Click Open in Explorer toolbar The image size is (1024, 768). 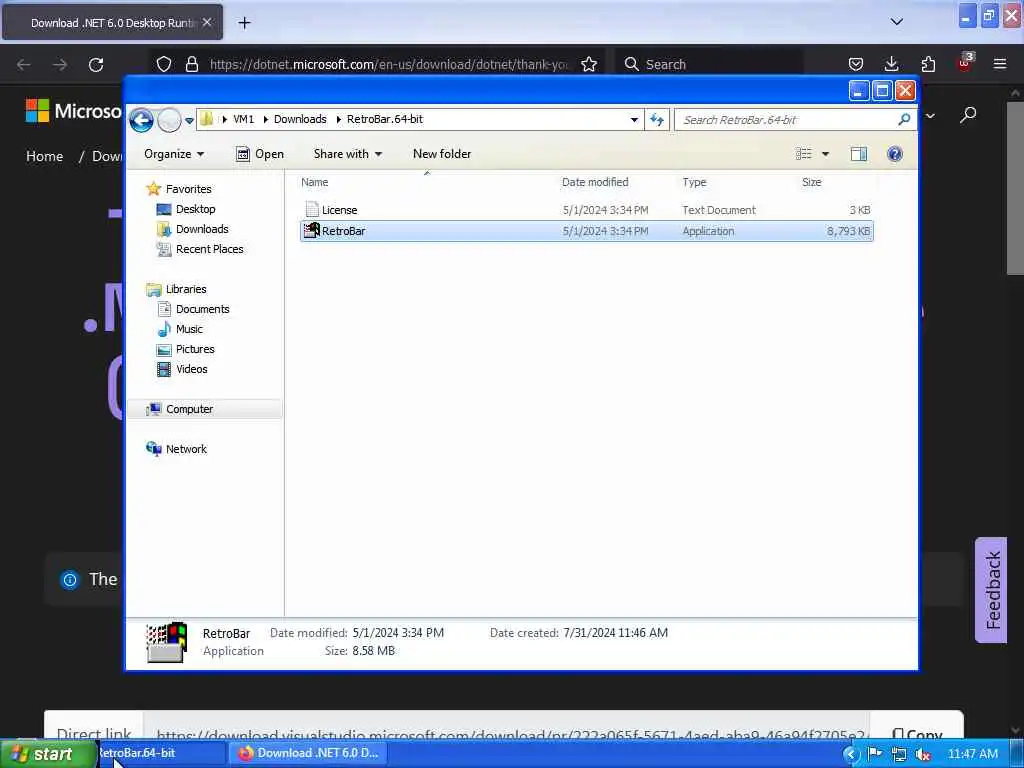pyautogui.click(x=260, y=154)
